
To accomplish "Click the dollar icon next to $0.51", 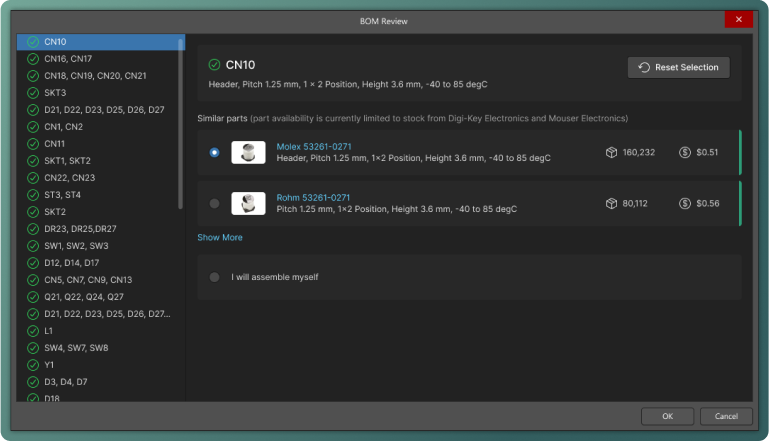I will pyautogui.click(x=685, y=152).
